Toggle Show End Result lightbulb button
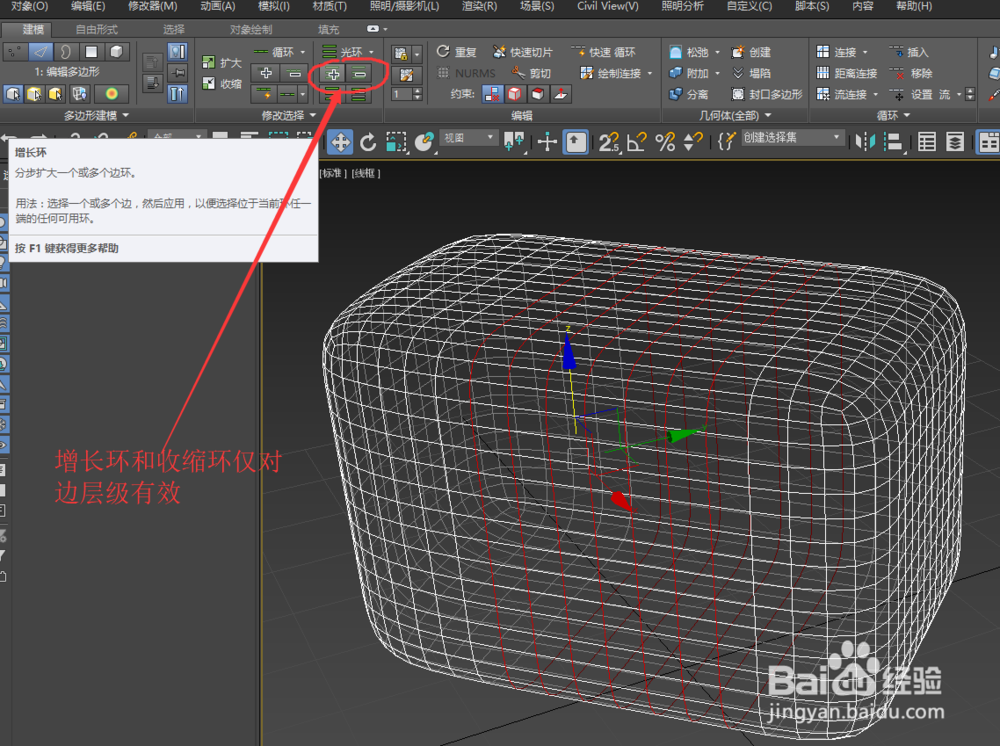 tap(177, 52)
